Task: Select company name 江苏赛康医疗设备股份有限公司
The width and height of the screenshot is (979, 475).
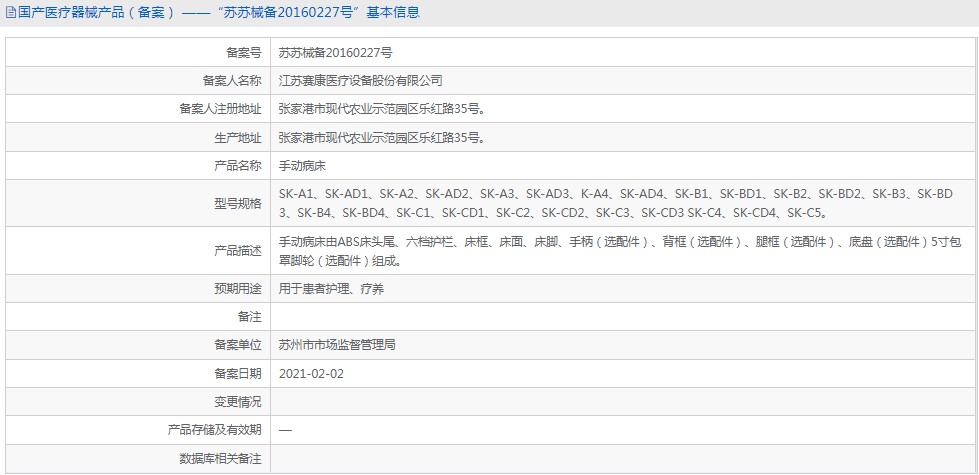Action: (360, 81)
